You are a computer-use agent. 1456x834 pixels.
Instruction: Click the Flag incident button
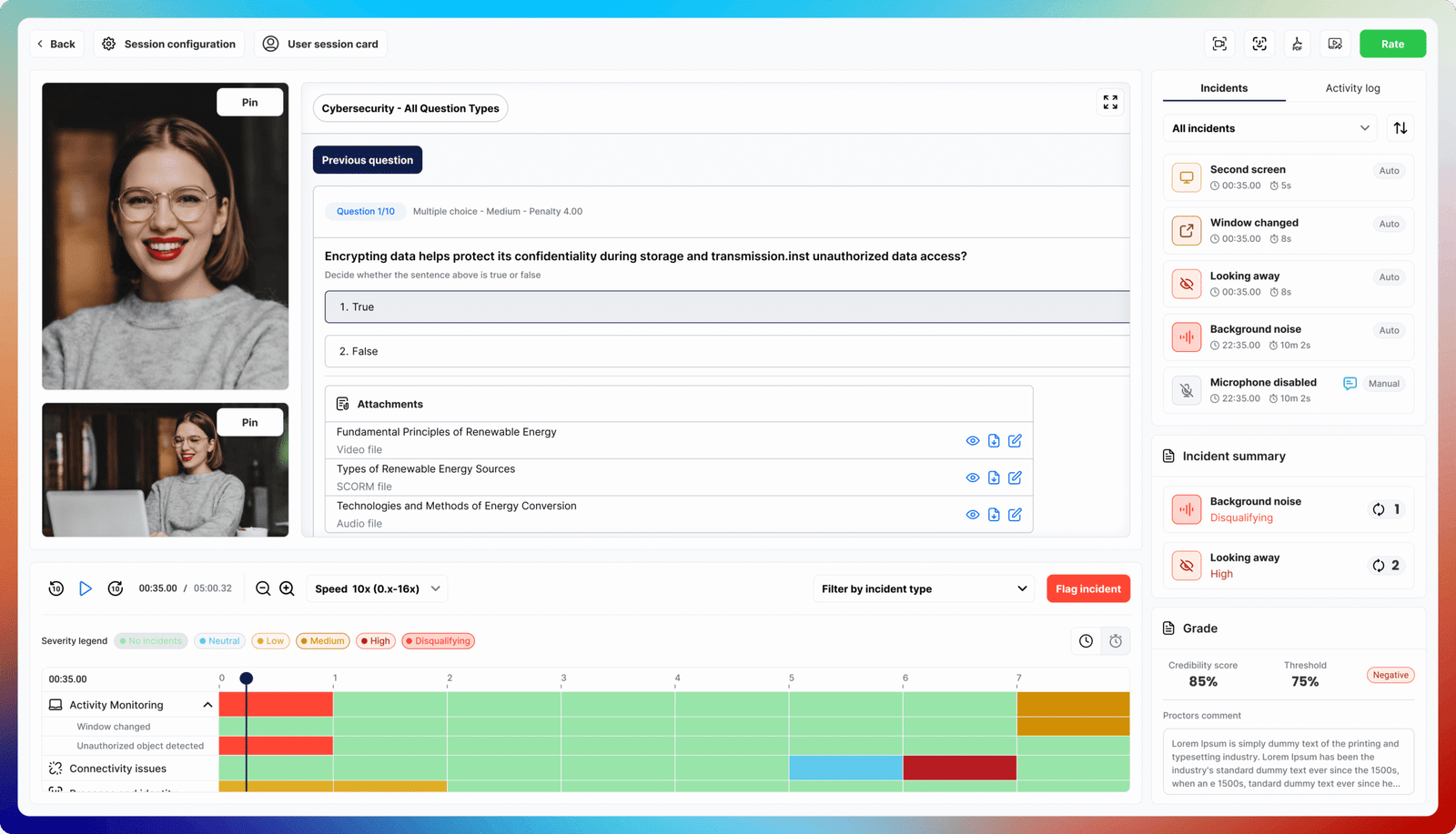point(1087,588)
